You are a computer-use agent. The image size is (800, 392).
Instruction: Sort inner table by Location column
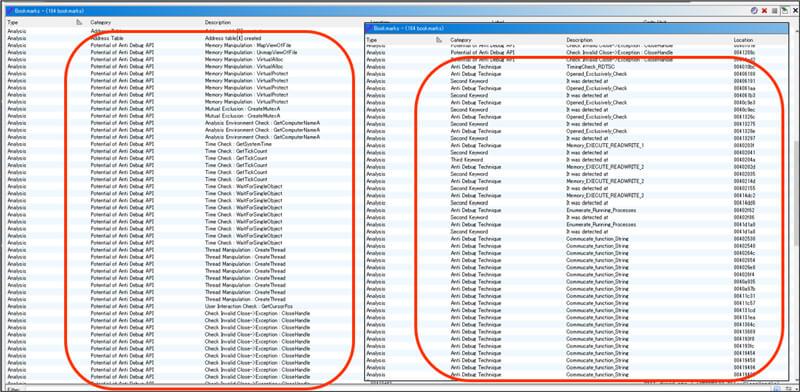point(743,40)
